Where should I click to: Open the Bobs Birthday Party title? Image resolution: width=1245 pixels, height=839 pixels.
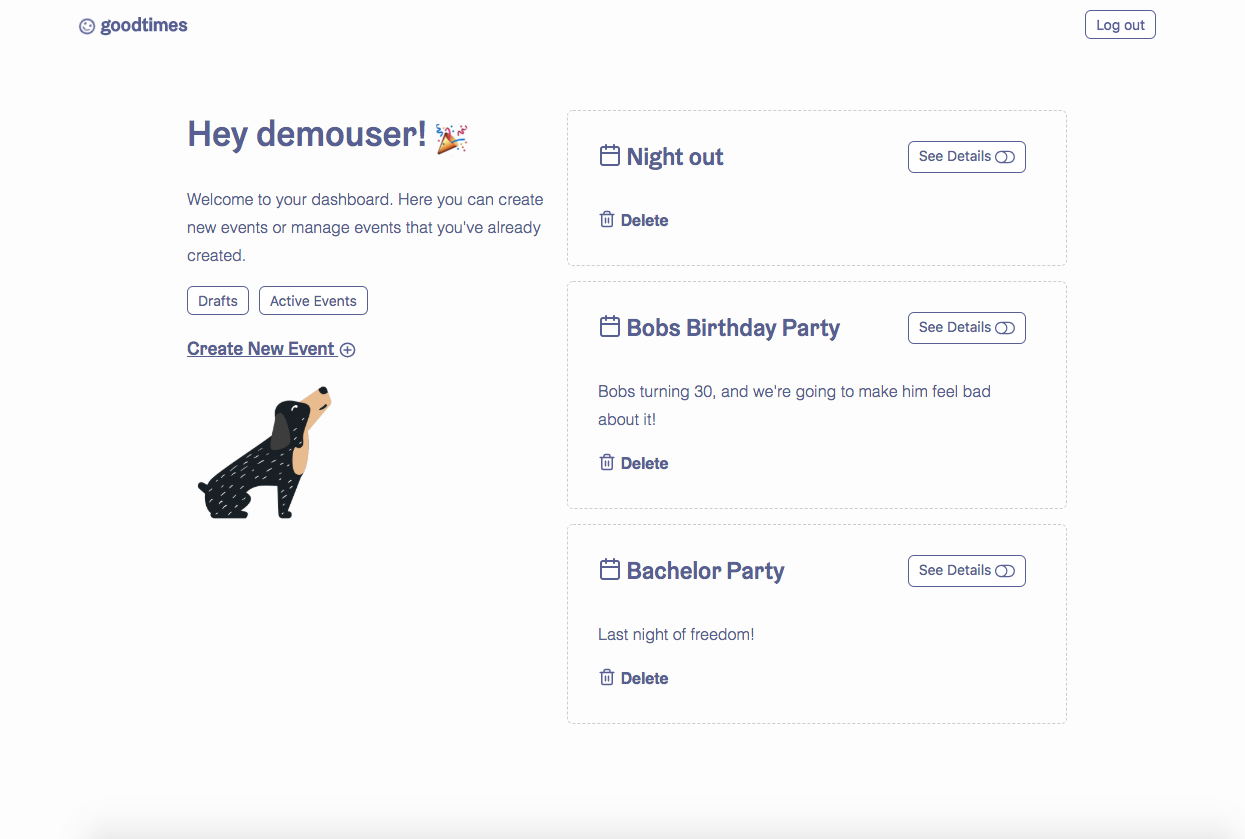(733, 328)
